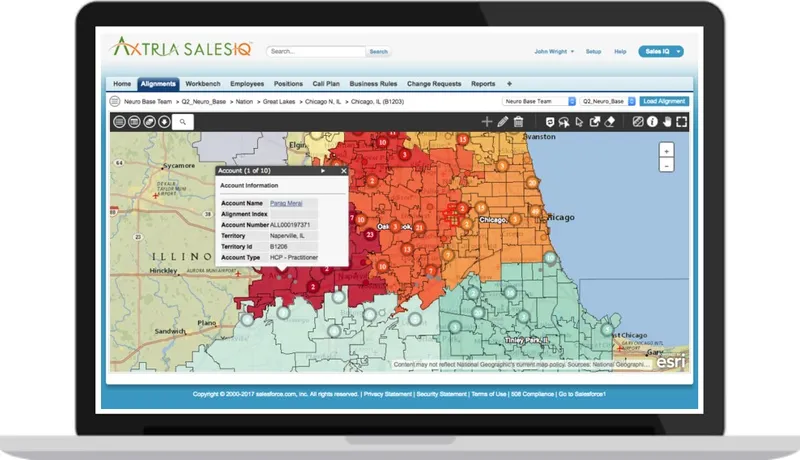Click the header Search input field
Screen dimensions: 800x460
316,52
